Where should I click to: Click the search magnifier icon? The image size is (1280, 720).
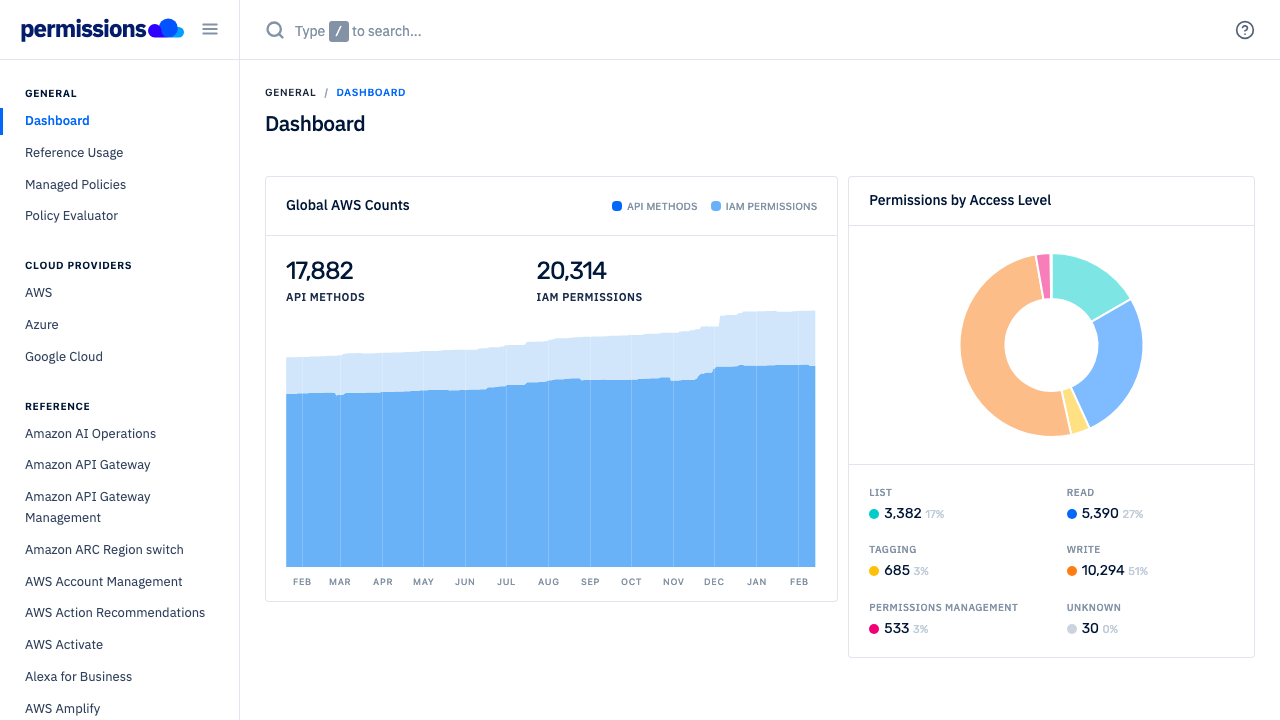275,30
